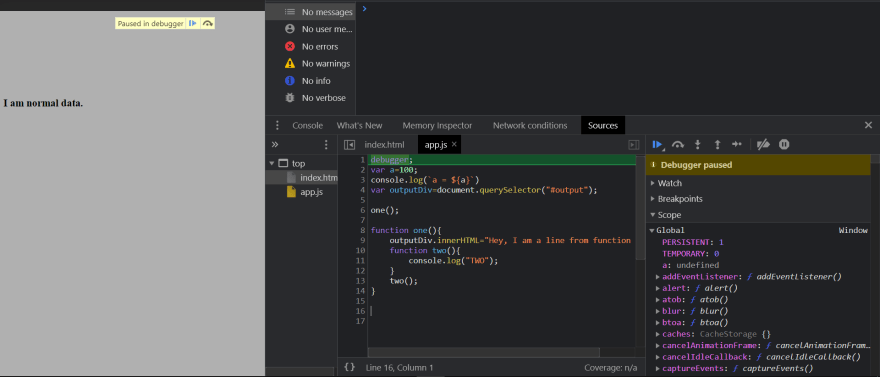
Task: Show more navigator tabs chevron
Action: point(274,145)
